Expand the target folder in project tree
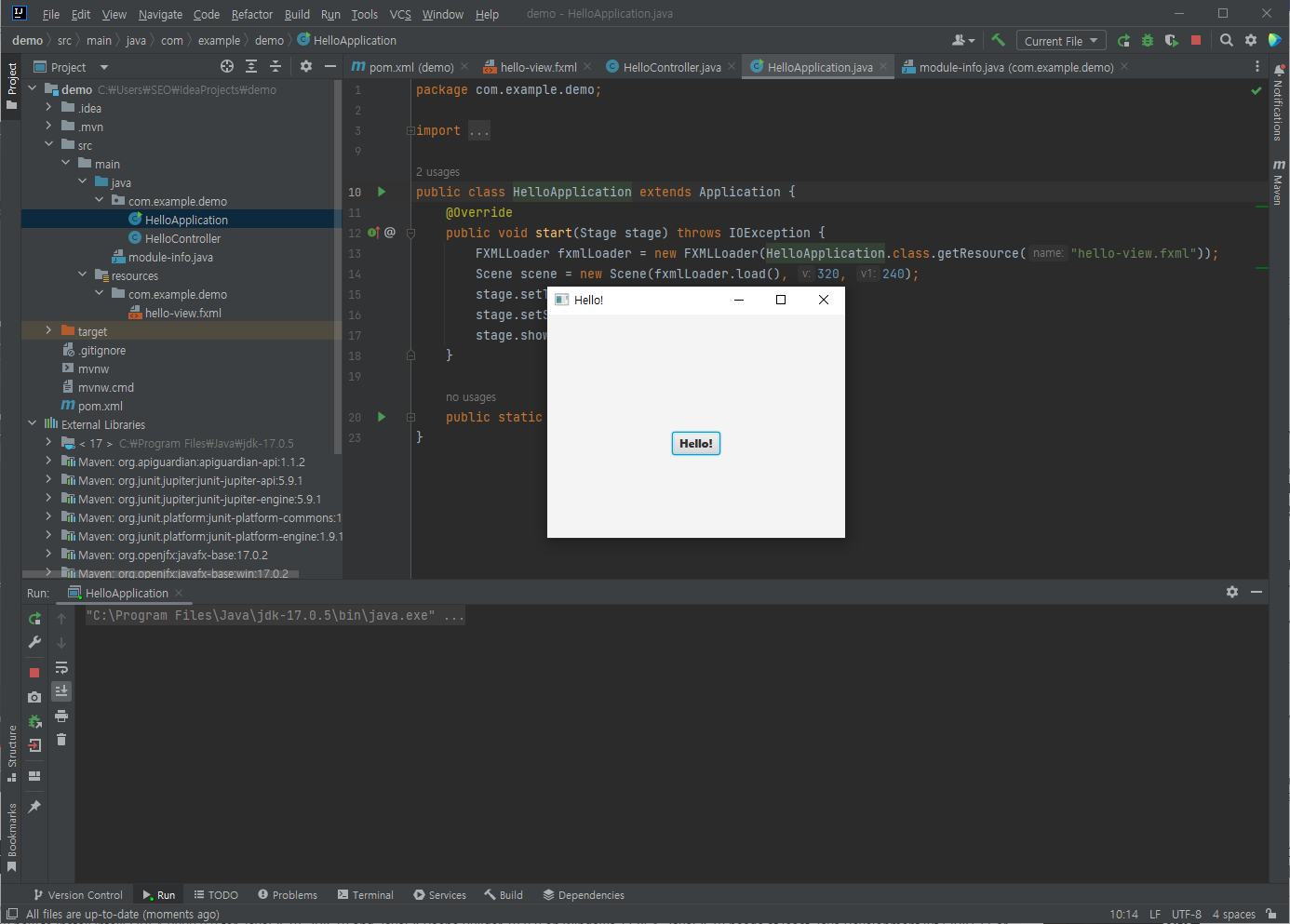Viewport: 1290px width, 924px height. click(48, 331)
